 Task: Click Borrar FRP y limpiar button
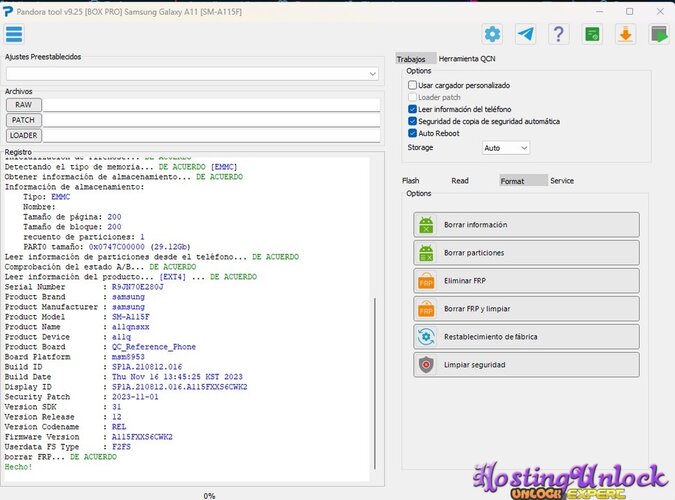(526, 309)
